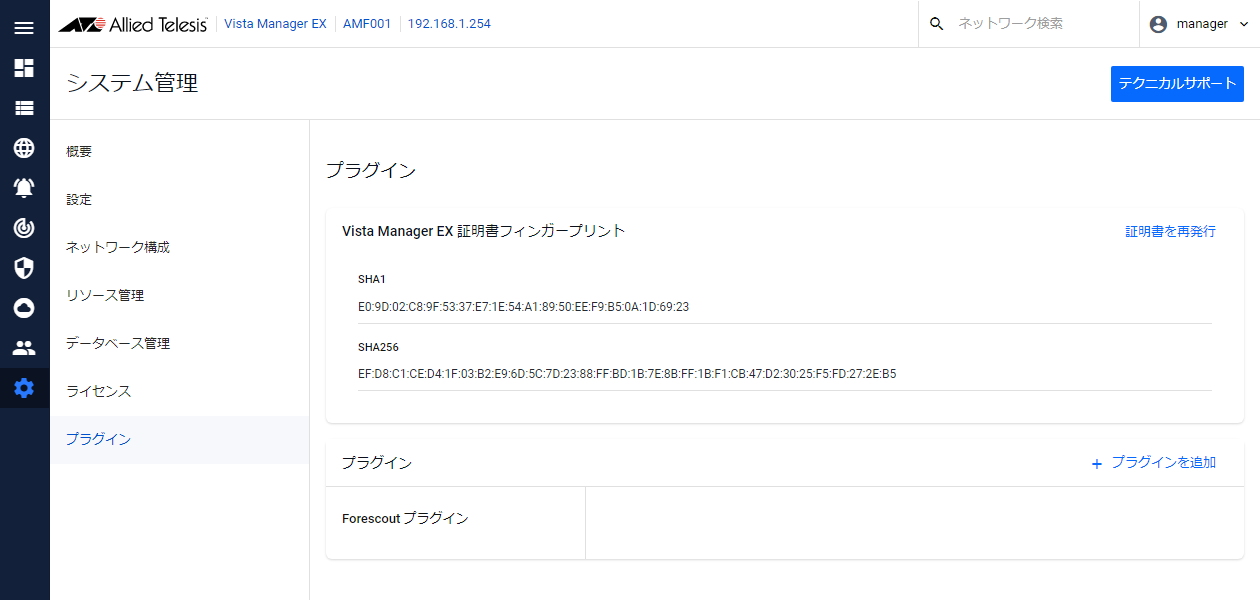Open the hamburger navigation menu
The height and width of the screenshot is (600, 1260).
coord(24,27)
